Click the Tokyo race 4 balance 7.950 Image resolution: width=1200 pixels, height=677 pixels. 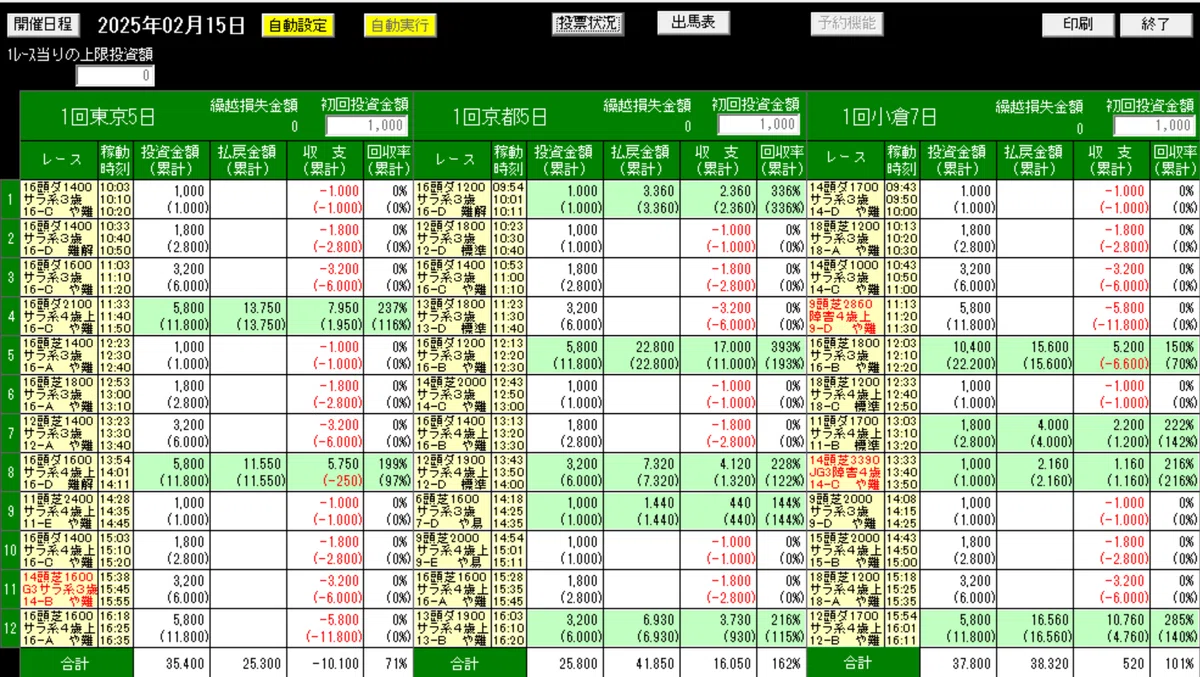tap(341, 309)
